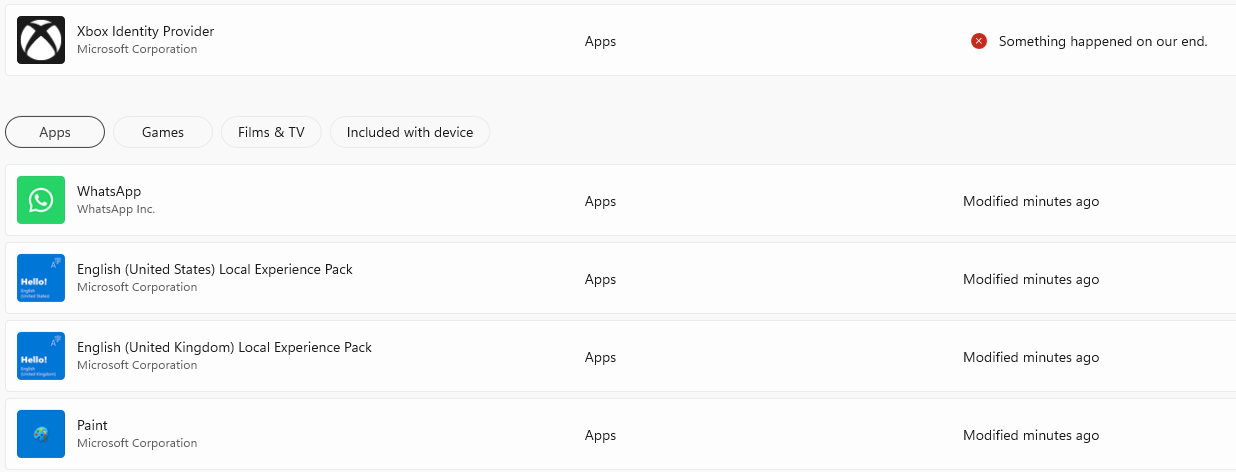Click Modified minutes ago on WhatsApp row

pos(1031,201)
